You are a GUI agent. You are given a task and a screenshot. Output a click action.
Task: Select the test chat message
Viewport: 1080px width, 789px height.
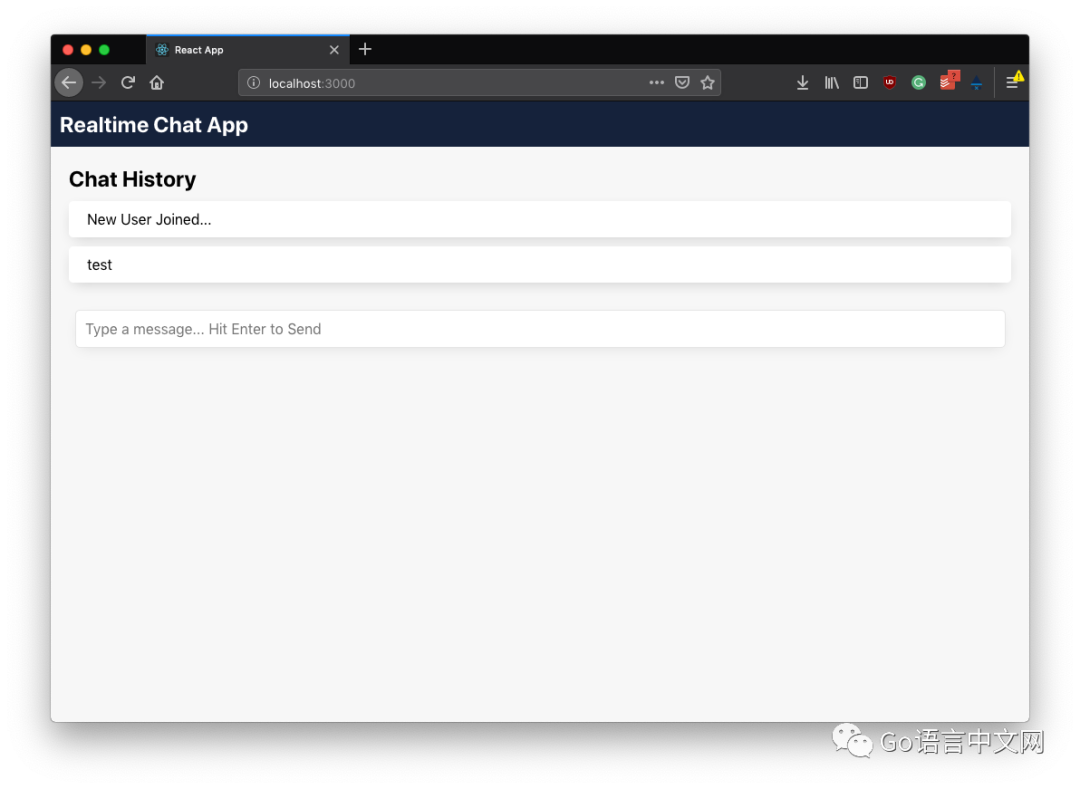click(540, 265)
